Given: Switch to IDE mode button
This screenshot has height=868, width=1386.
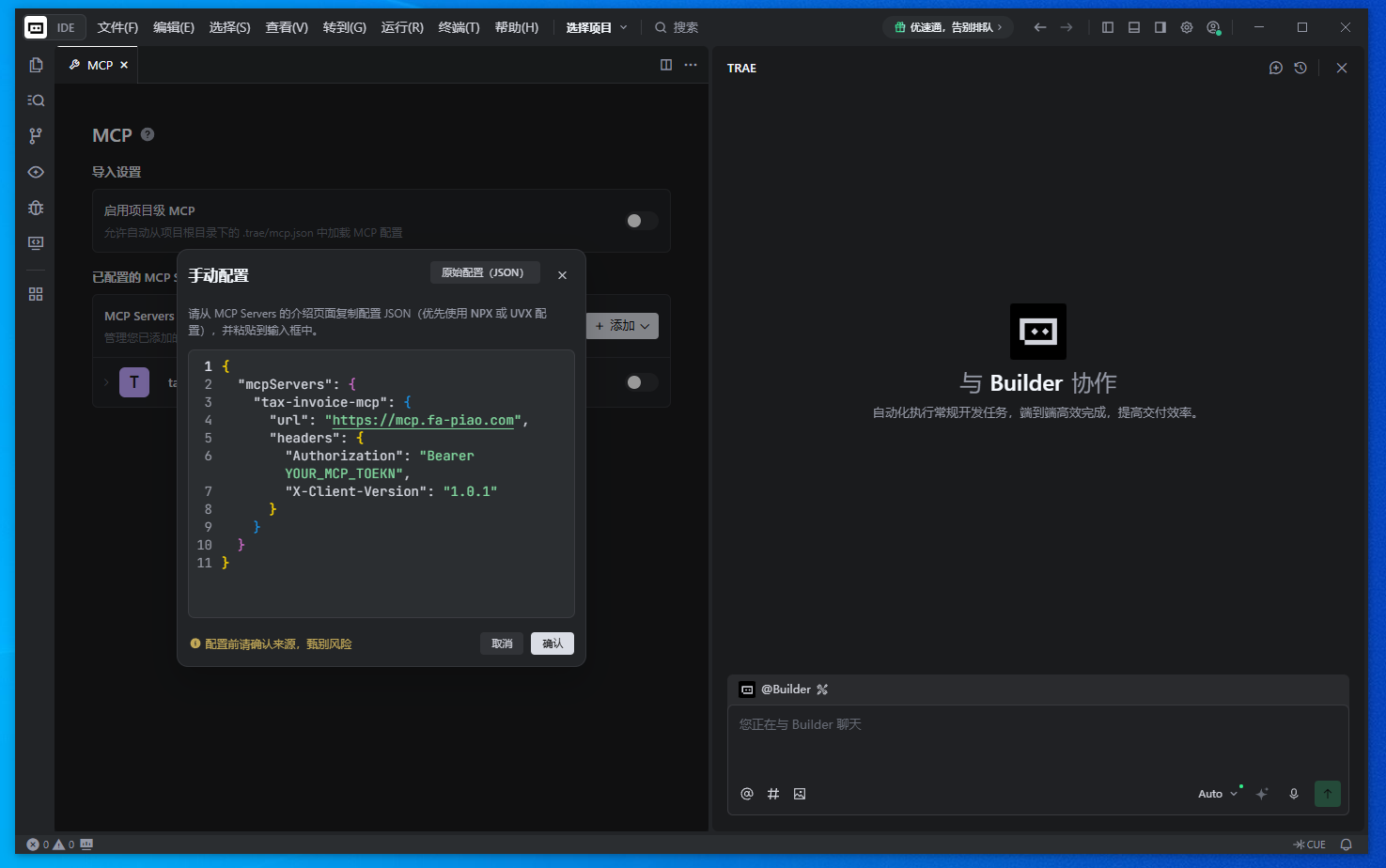Looking at the screenshot, I should tap(66, 27).
